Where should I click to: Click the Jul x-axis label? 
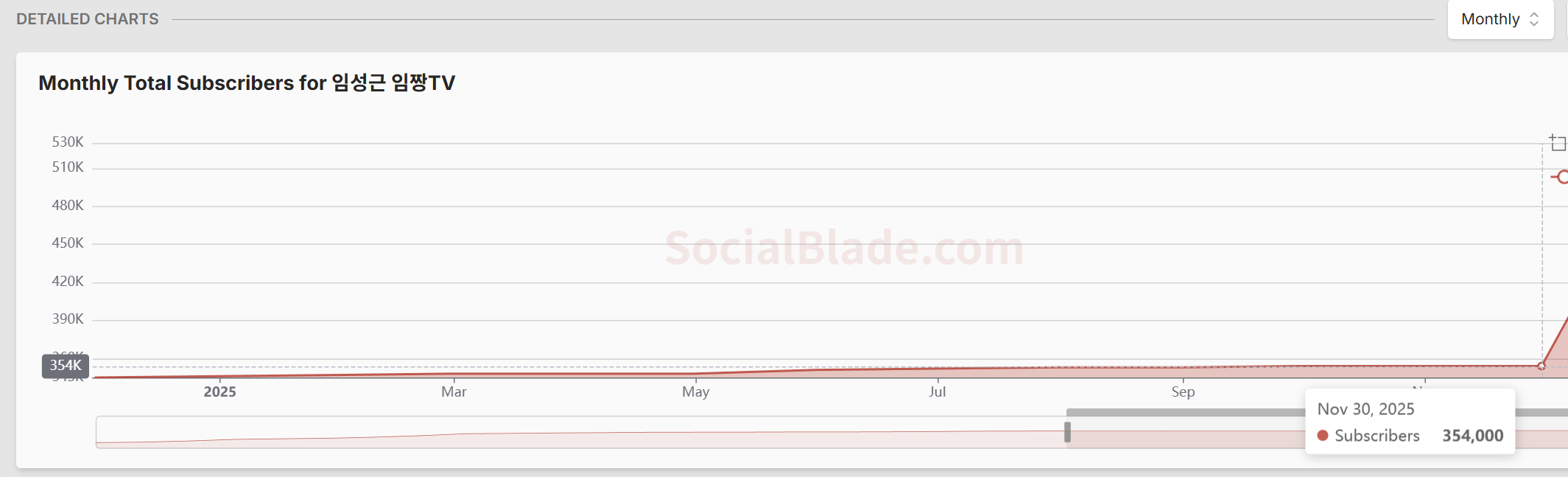[x=937, y=391]
